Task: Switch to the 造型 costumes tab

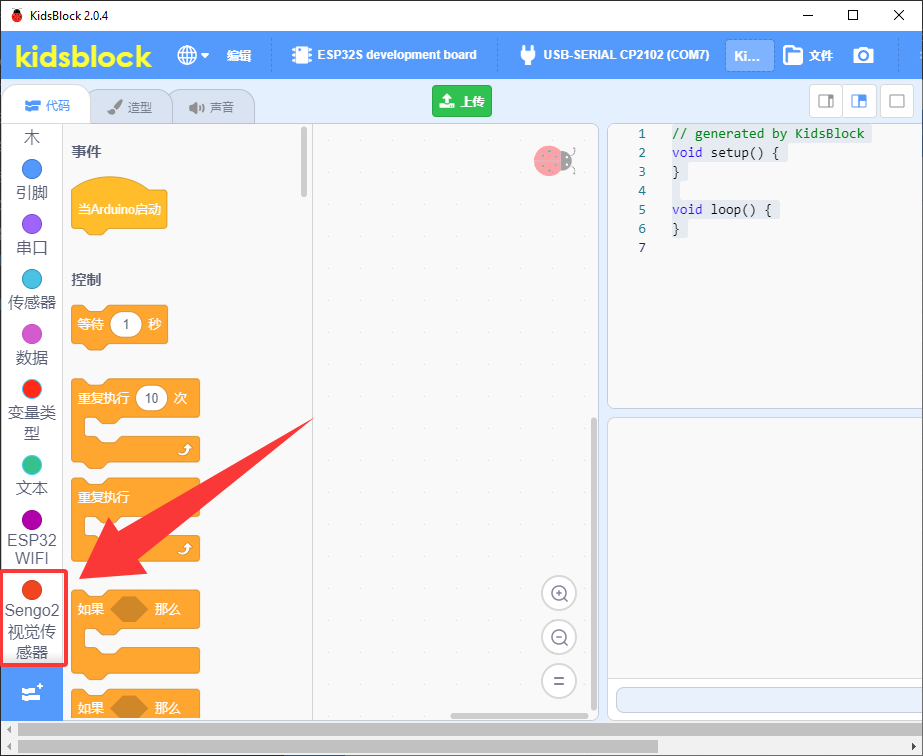Action: coord(130,107)
